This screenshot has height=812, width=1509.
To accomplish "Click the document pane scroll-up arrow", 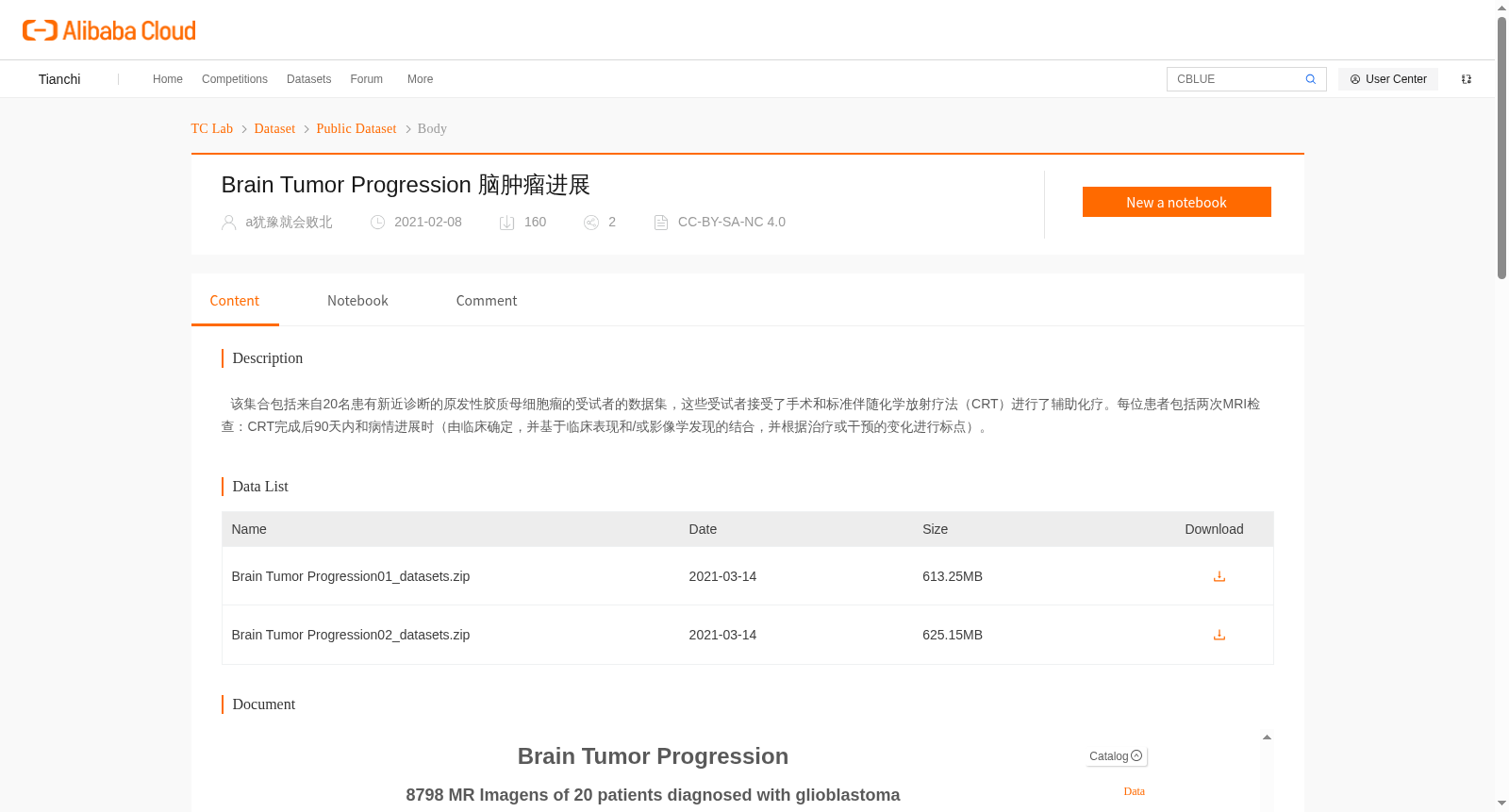I will pos(1267,737).
